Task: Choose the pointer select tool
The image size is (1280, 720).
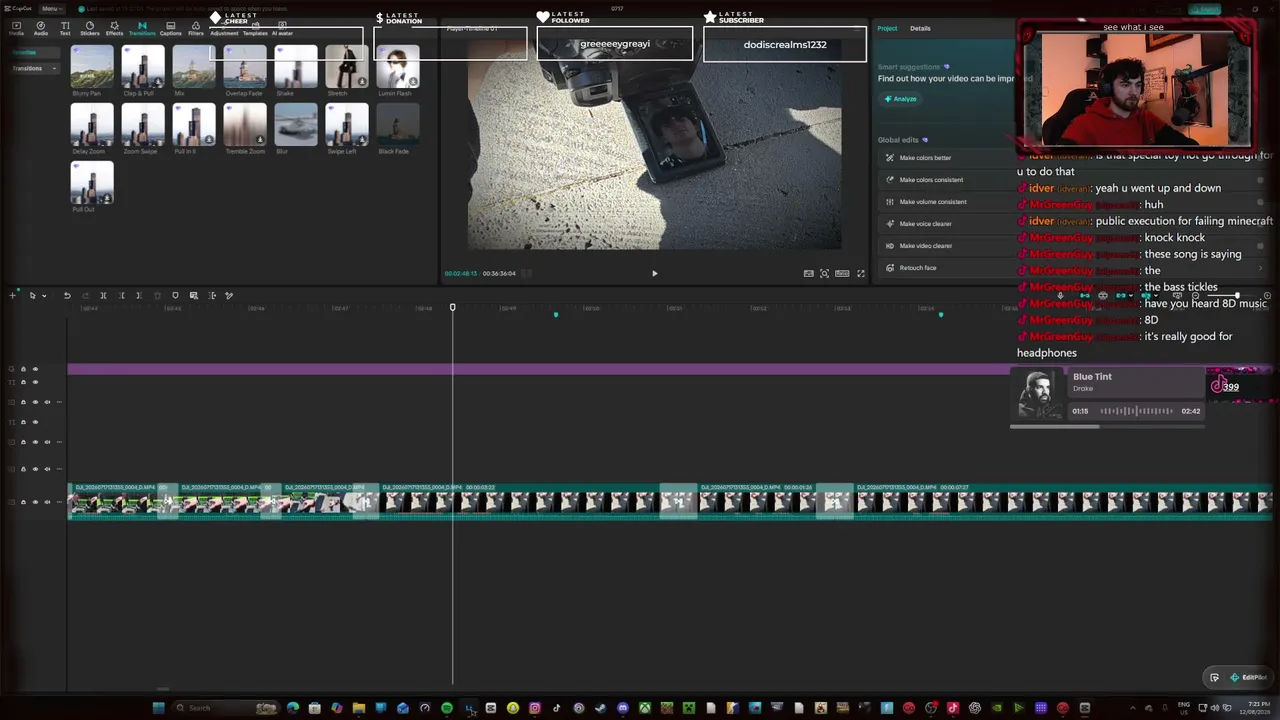Action: pos(32,295)
